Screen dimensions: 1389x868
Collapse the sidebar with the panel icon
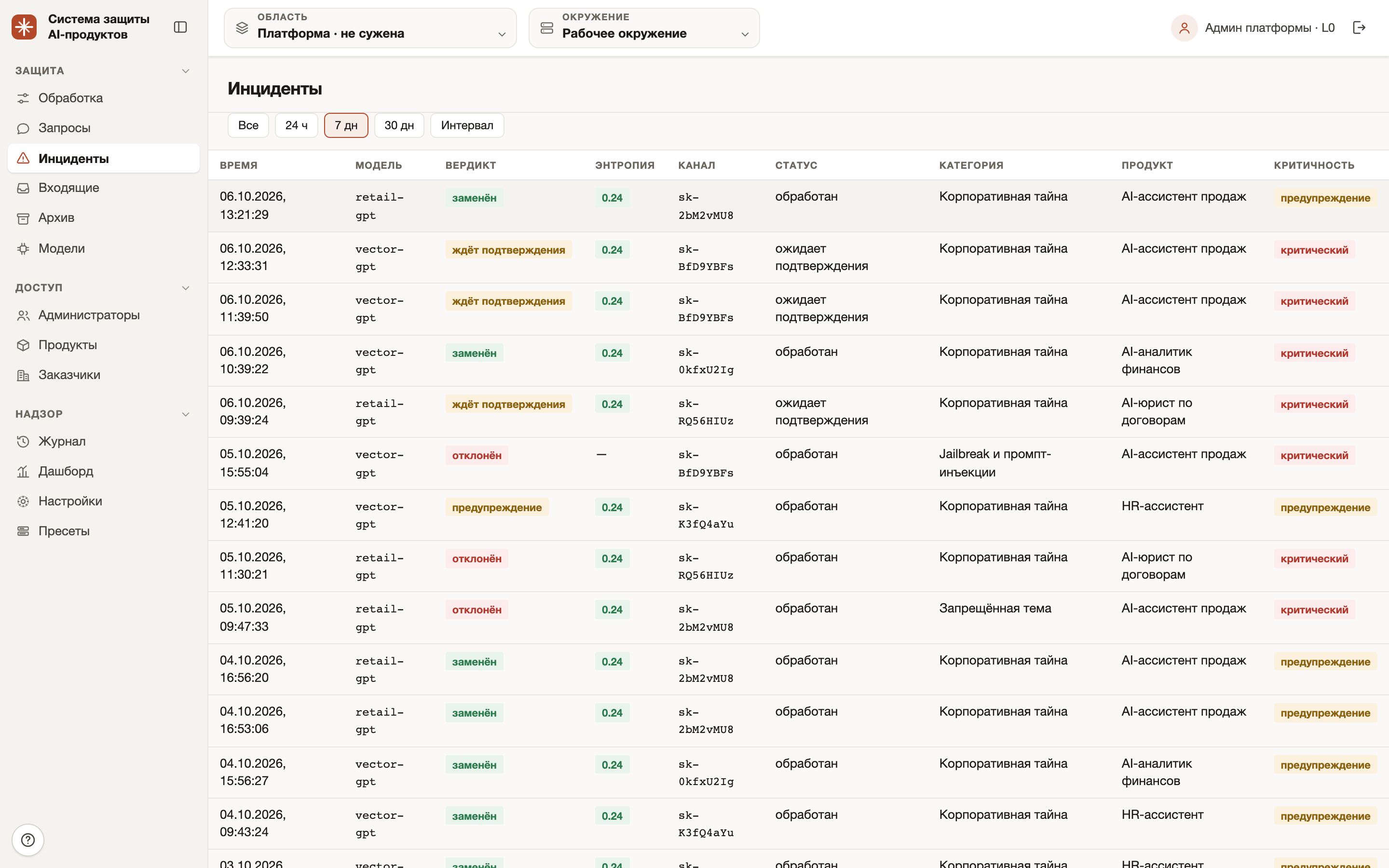tap(180, 27)
